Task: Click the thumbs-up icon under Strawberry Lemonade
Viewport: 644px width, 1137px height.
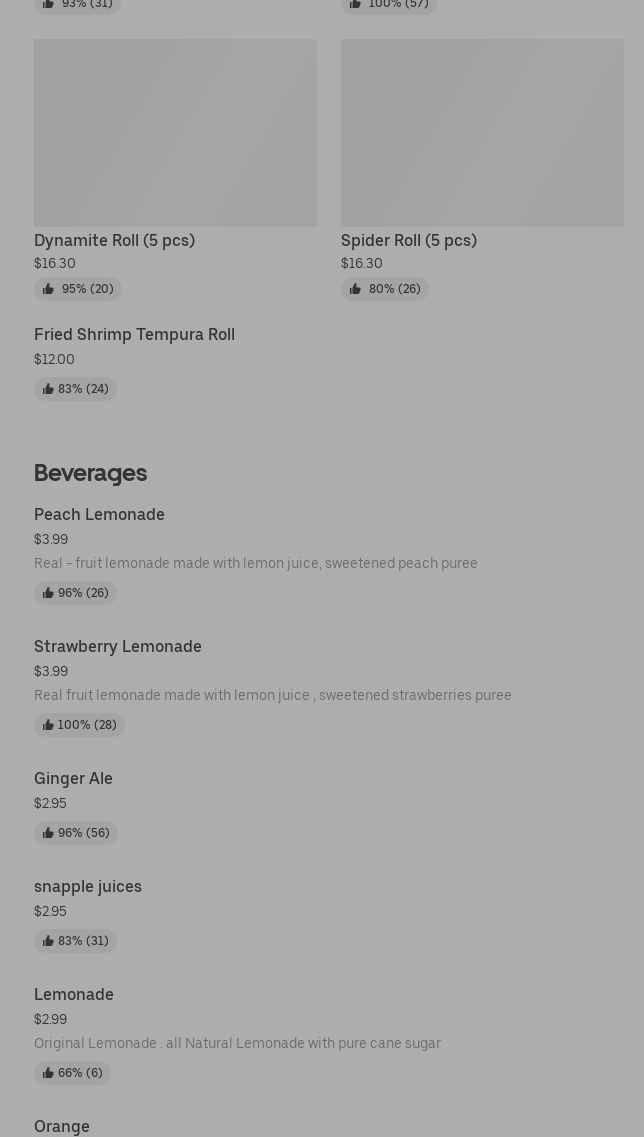Action: tap(48, 725)
